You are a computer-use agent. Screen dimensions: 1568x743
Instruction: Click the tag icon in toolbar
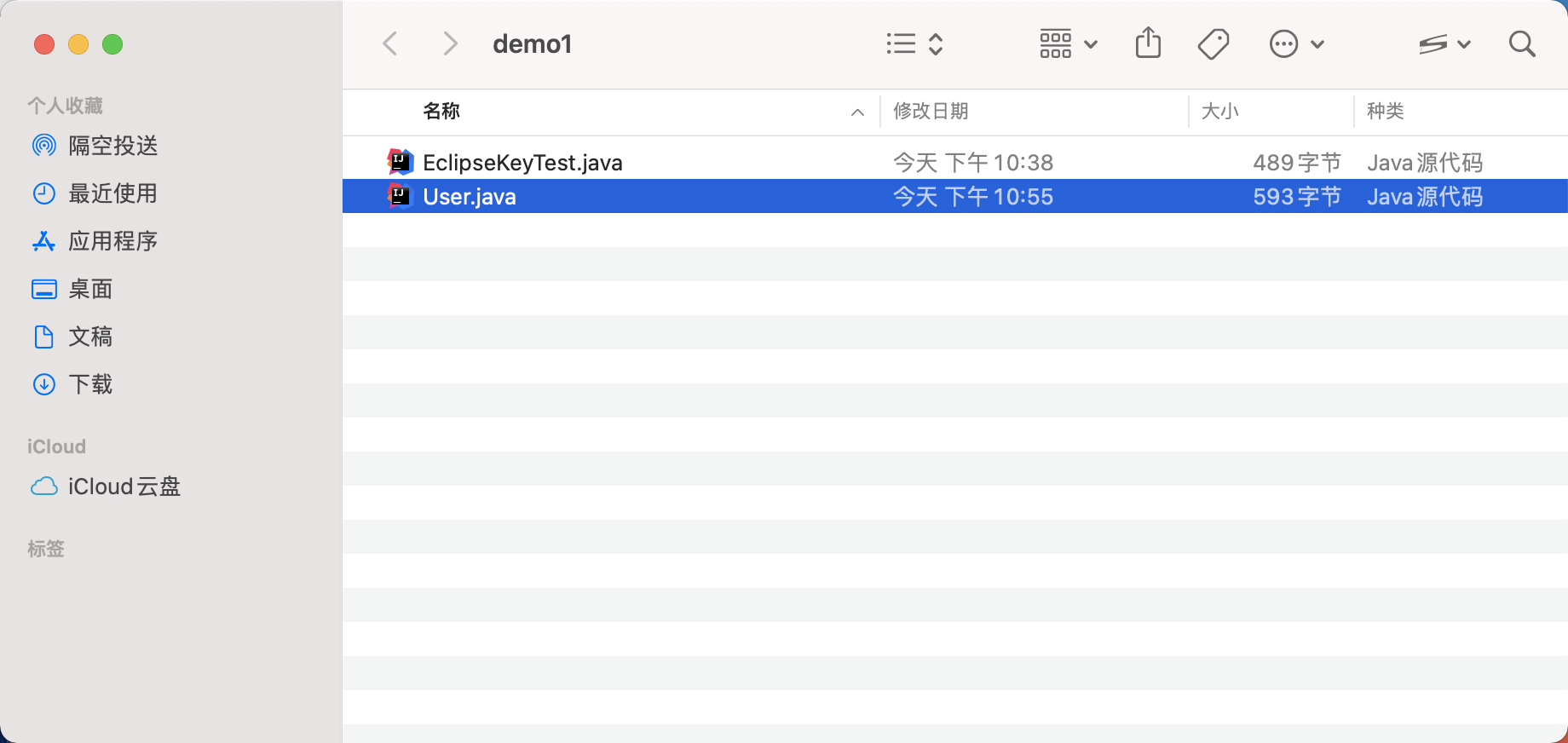(1213, 43)
